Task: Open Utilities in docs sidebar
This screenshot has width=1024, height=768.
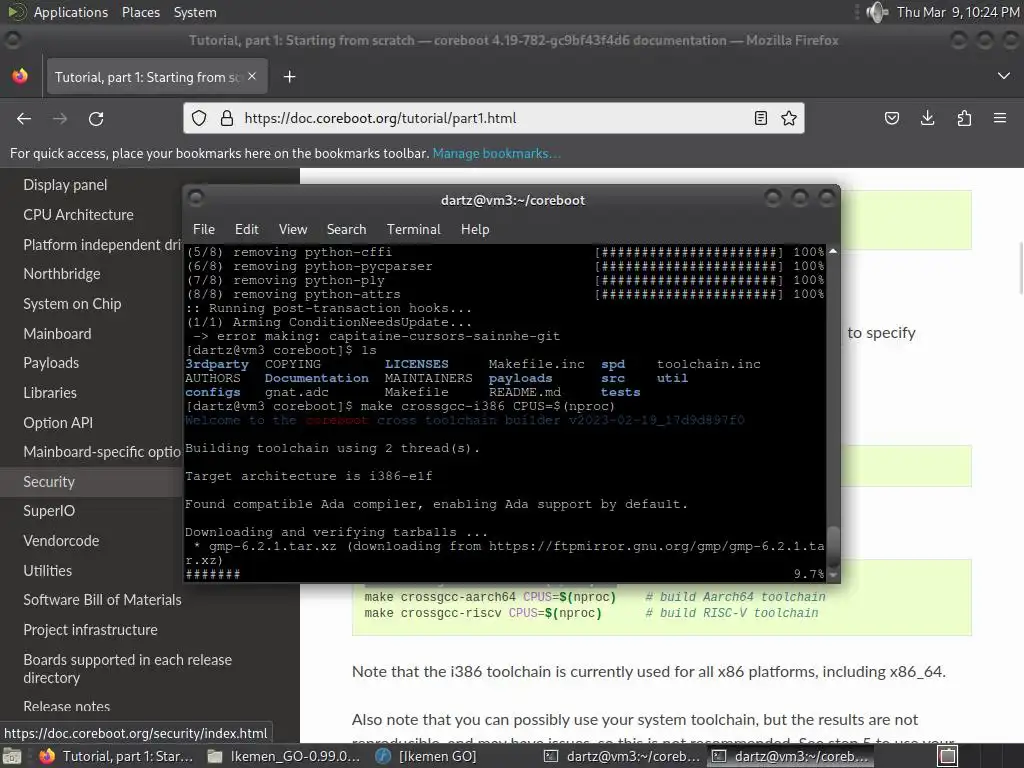Action: point(48,571)
